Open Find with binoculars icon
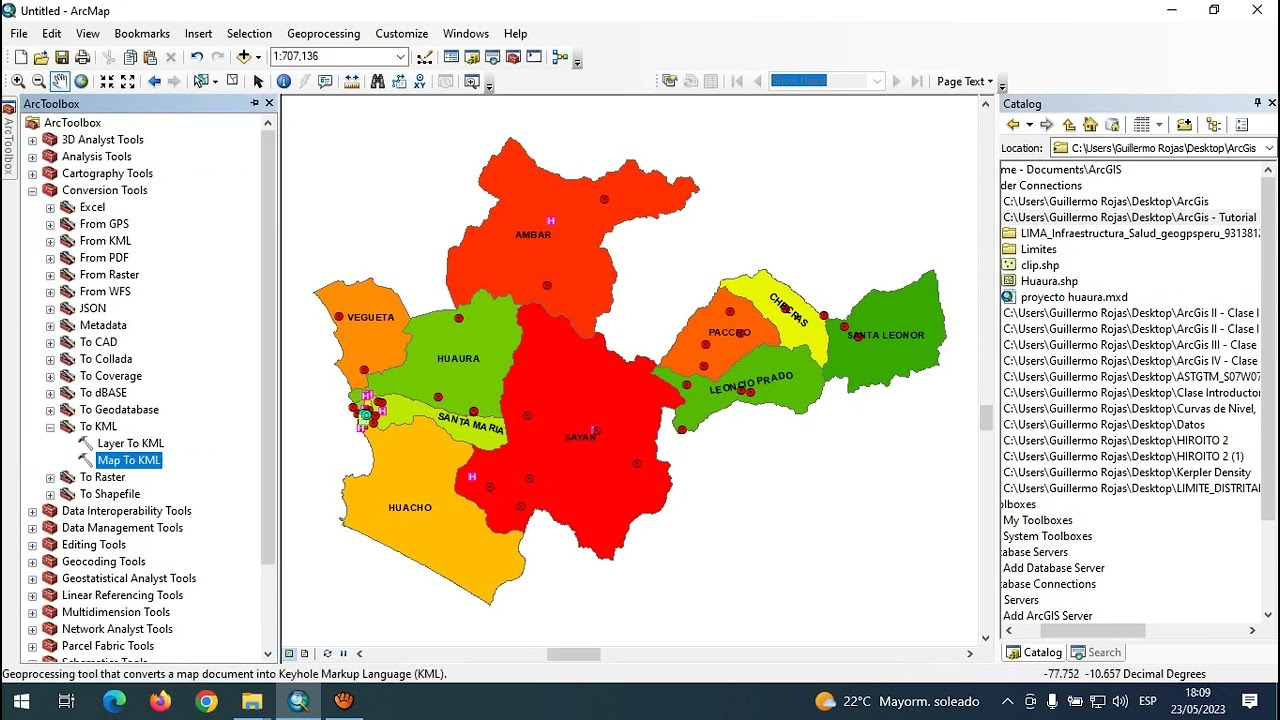This screenshot has width=1280, height=720. (x=377, y=81)
